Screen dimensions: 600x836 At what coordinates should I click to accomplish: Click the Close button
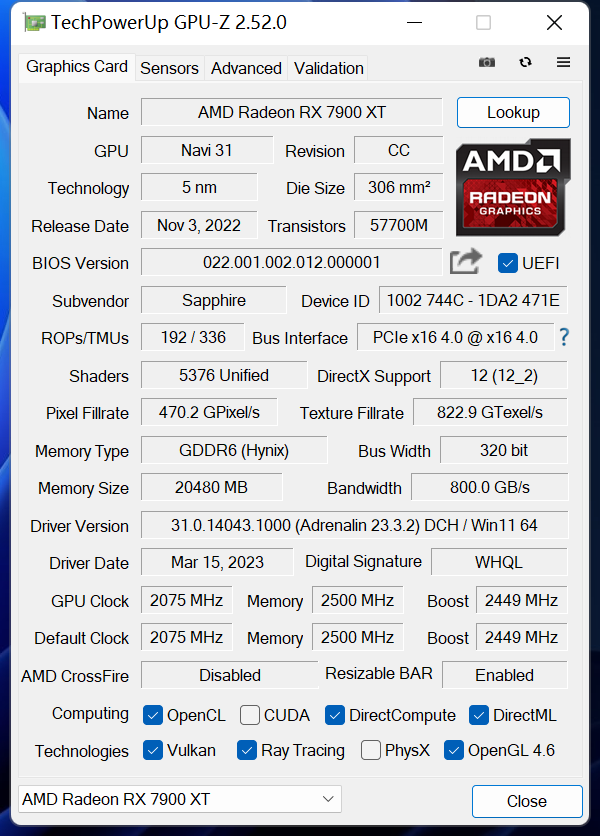(526, 801)
